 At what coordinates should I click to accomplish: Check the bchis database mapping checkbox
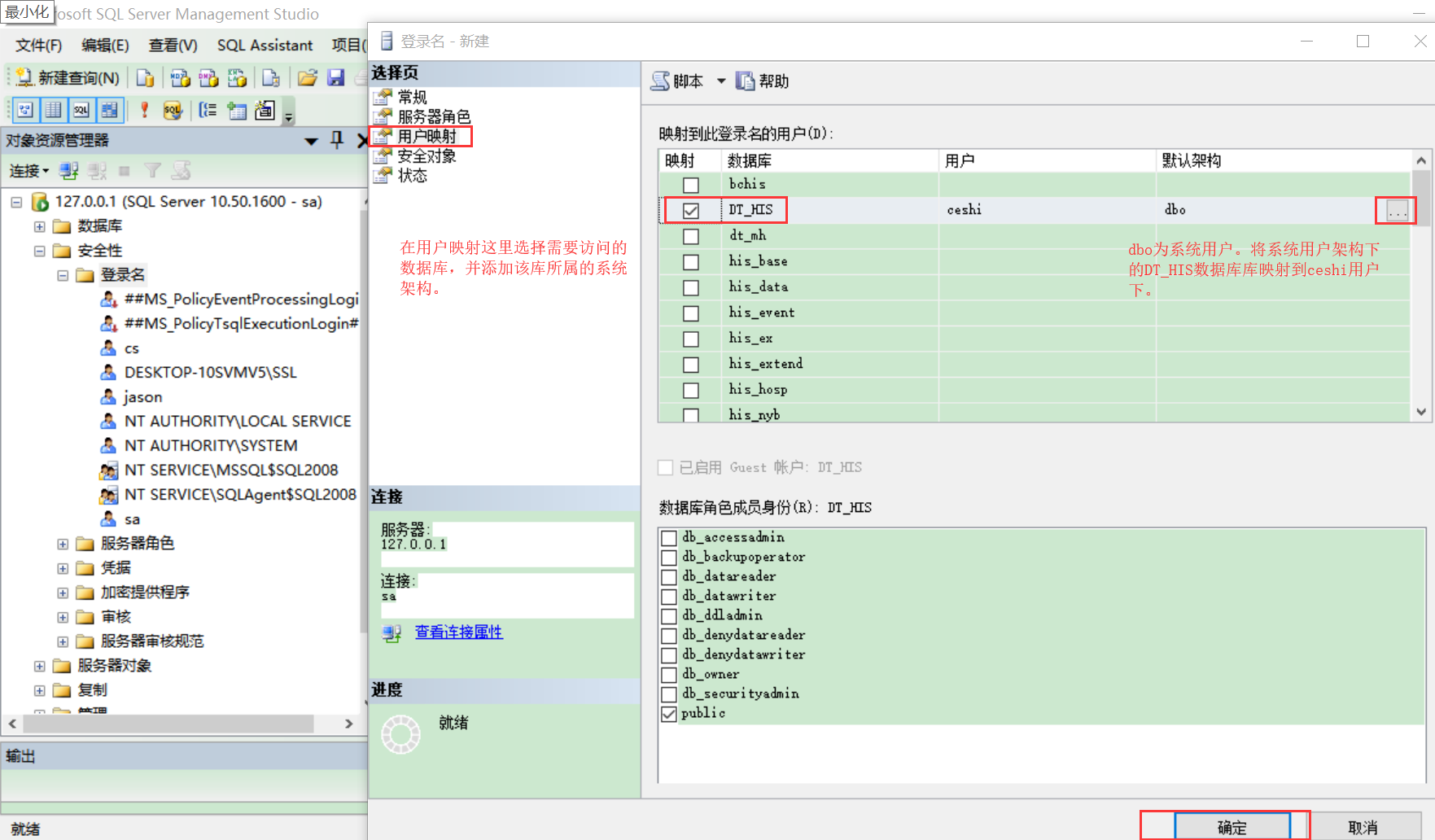coord(691,185)
